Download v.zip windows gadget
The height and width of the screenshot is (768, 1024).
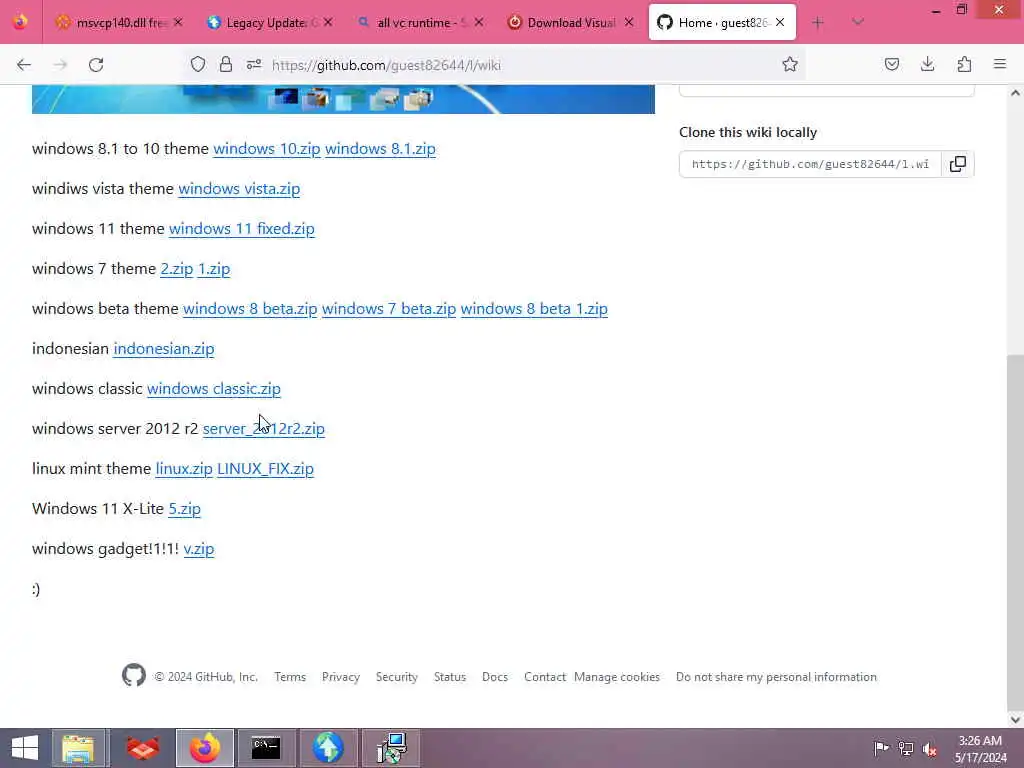(x=199, y=549)
